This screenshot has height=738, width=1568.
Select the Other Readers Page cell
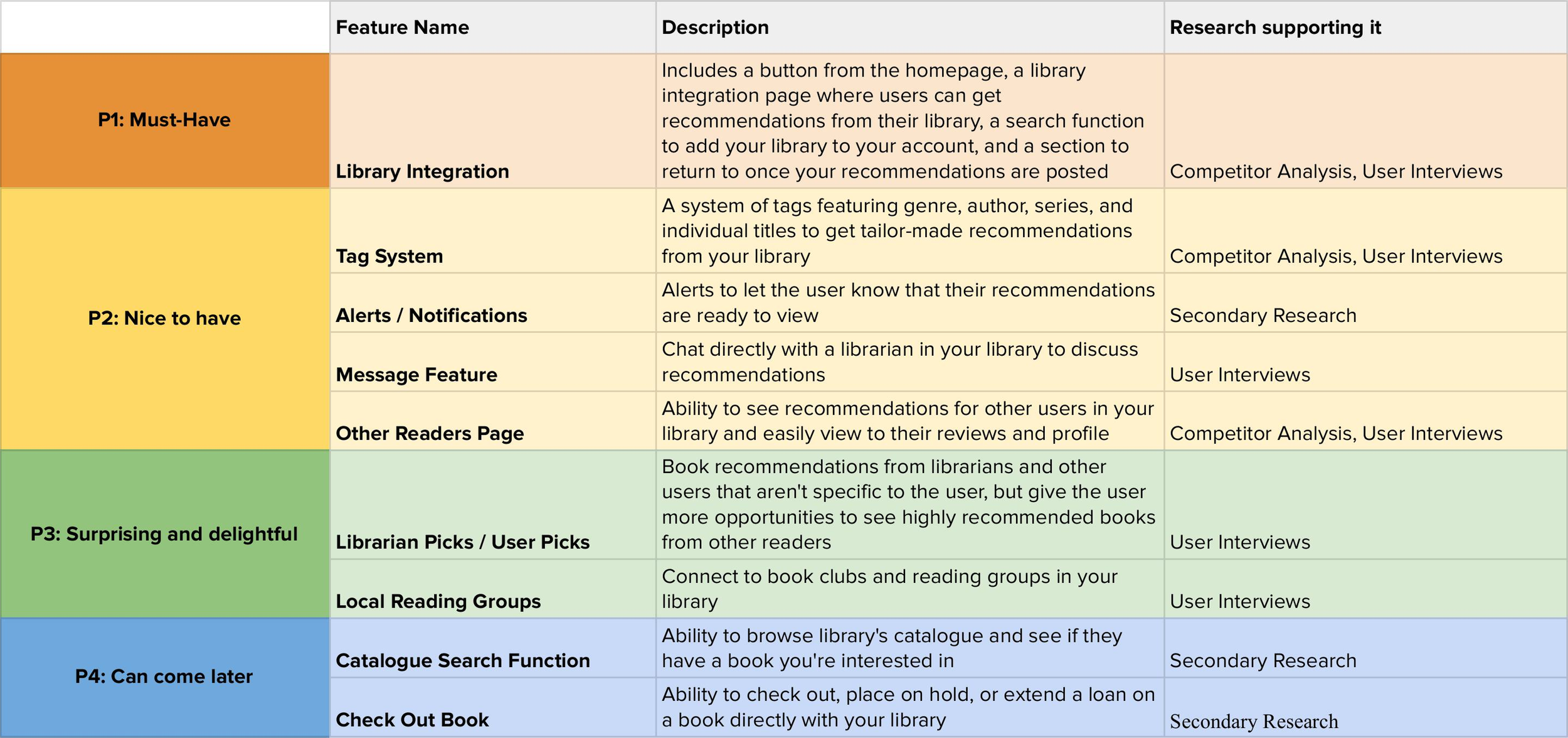429,434
